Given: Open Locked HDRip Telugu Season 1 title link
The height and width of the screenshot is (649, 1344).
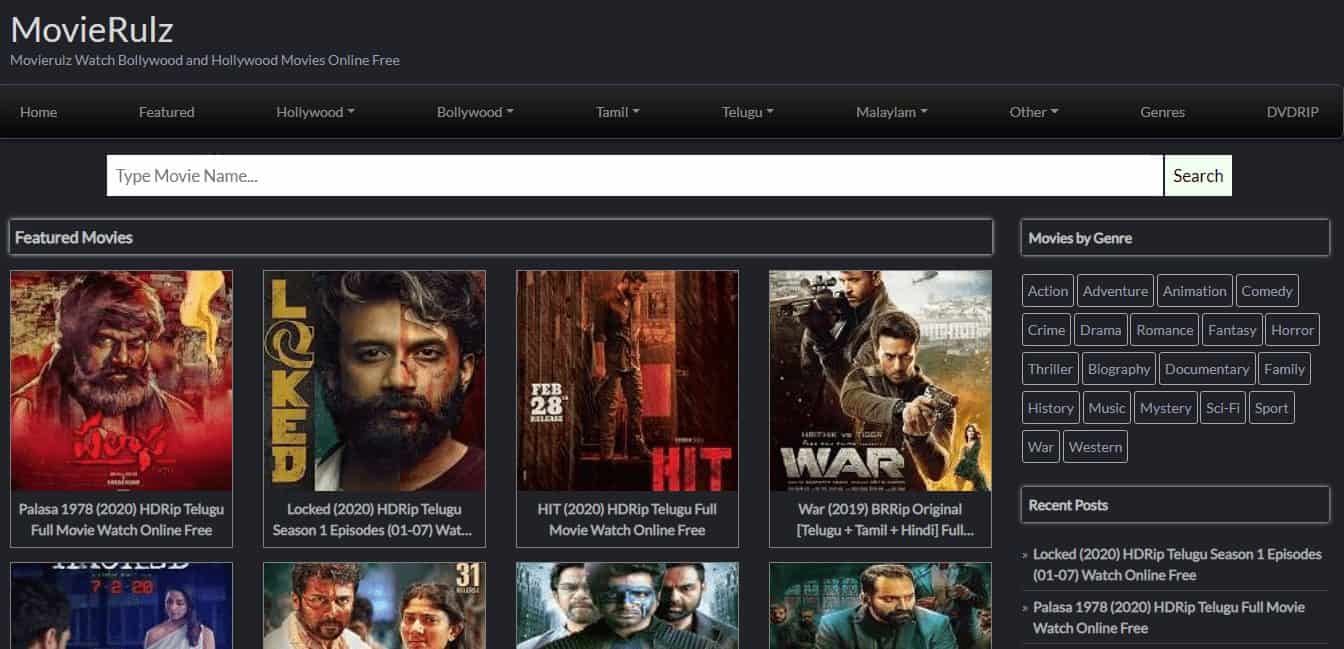Looking at the screenshot, I should (x=374, y=519).
